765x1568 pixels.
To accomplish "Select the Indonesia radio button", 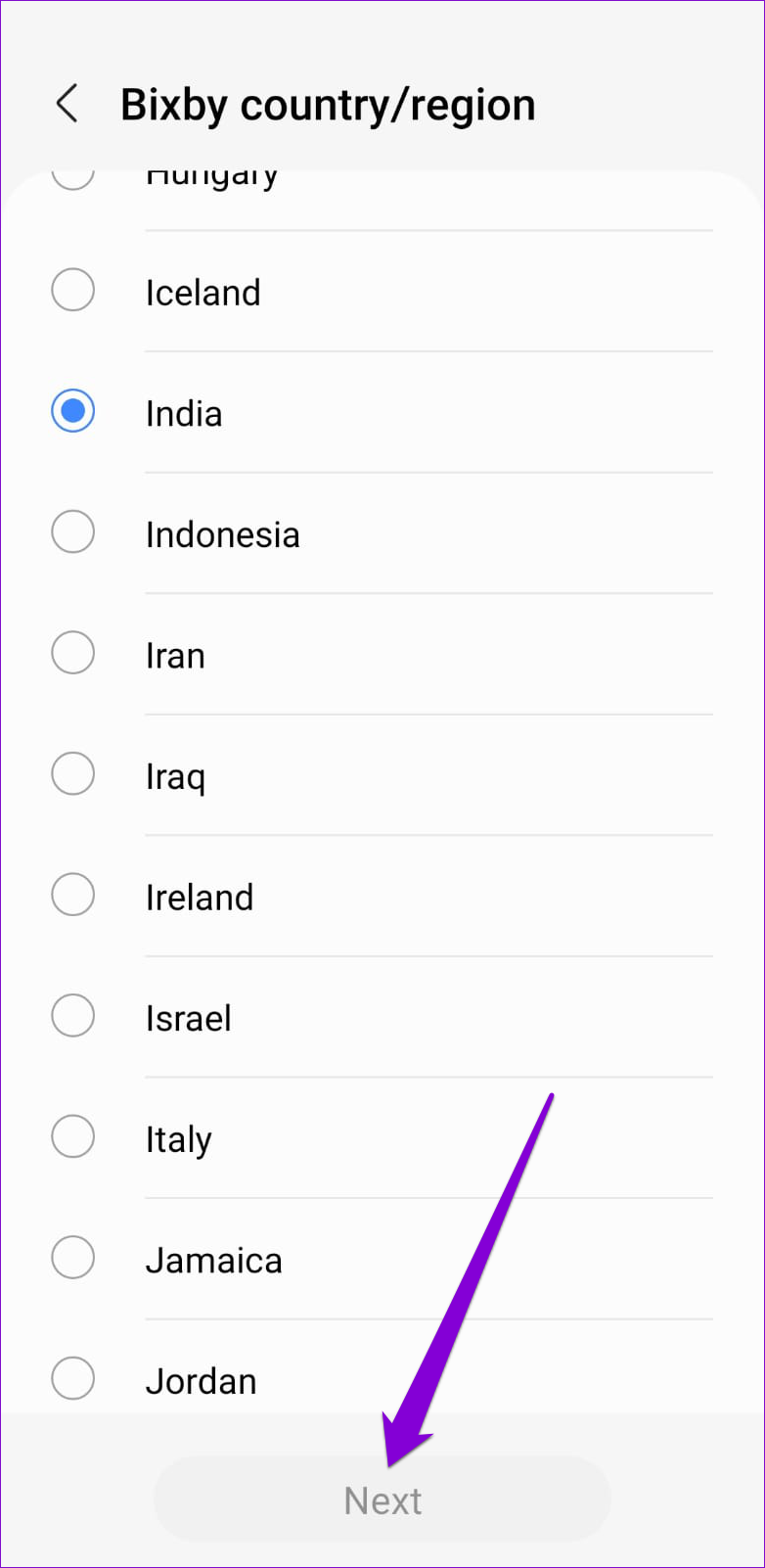I will click(73, 532).
